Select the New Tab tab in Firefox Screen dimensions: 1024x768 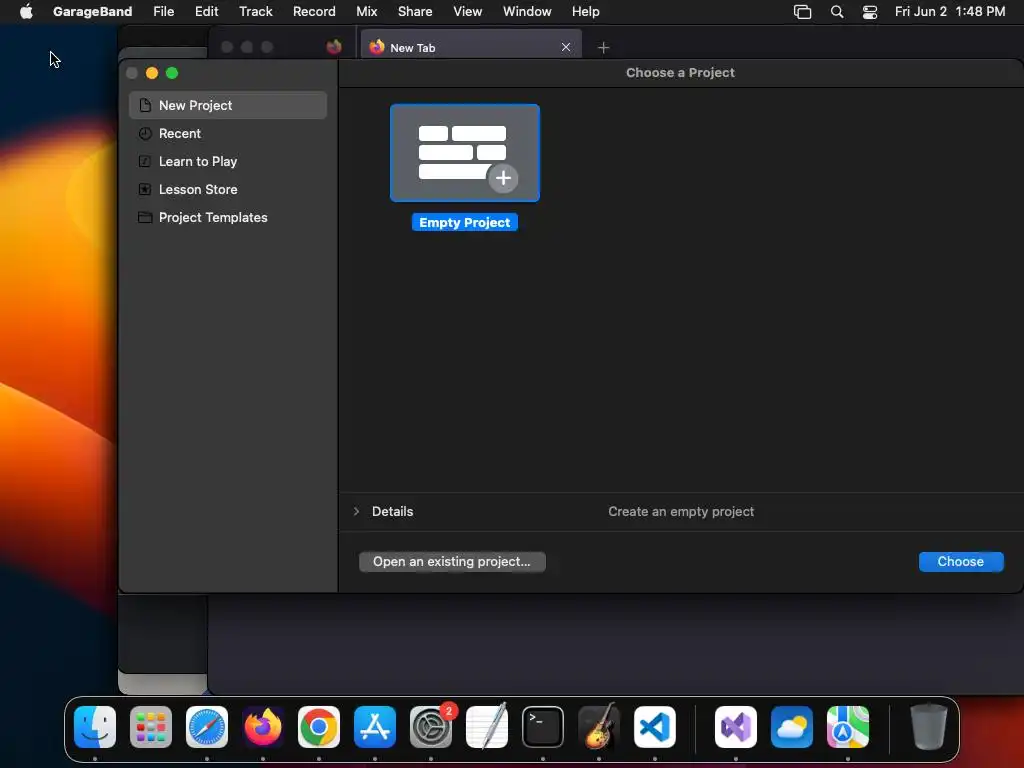click(x=470, y=47)
